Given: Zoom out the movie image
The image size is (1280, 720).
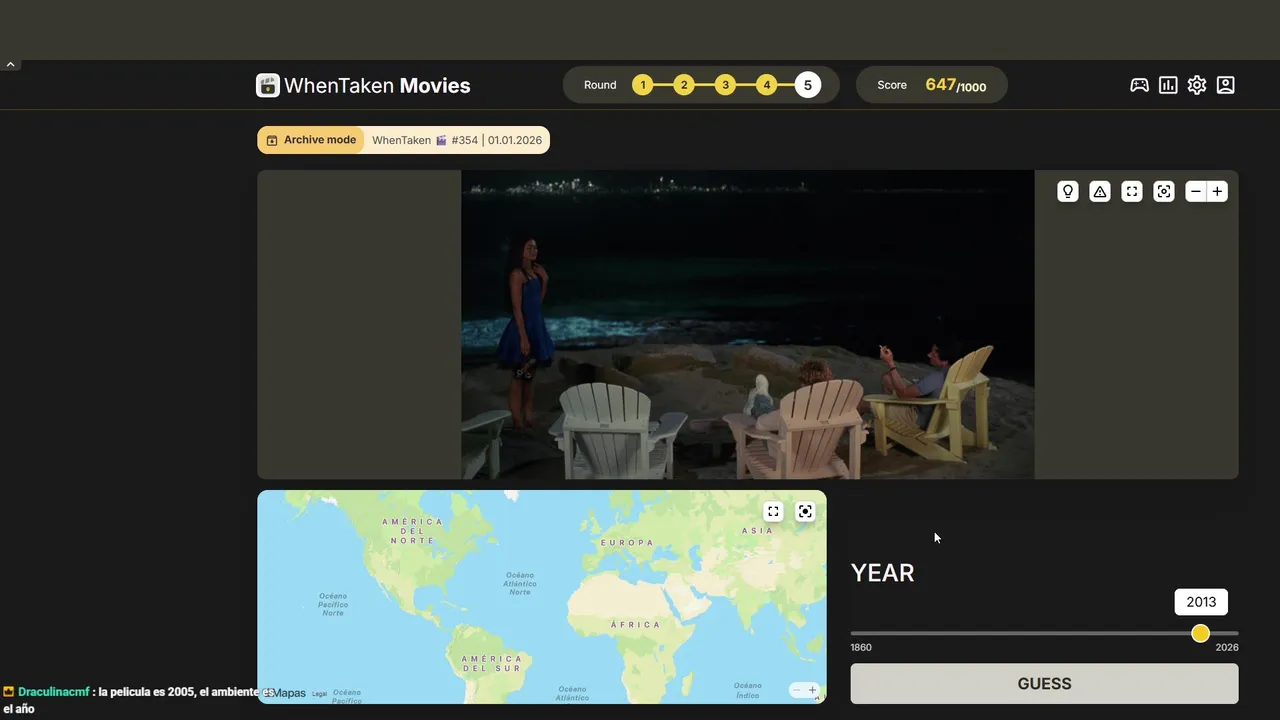Looking at the screenshot, I should (1196, 191).
